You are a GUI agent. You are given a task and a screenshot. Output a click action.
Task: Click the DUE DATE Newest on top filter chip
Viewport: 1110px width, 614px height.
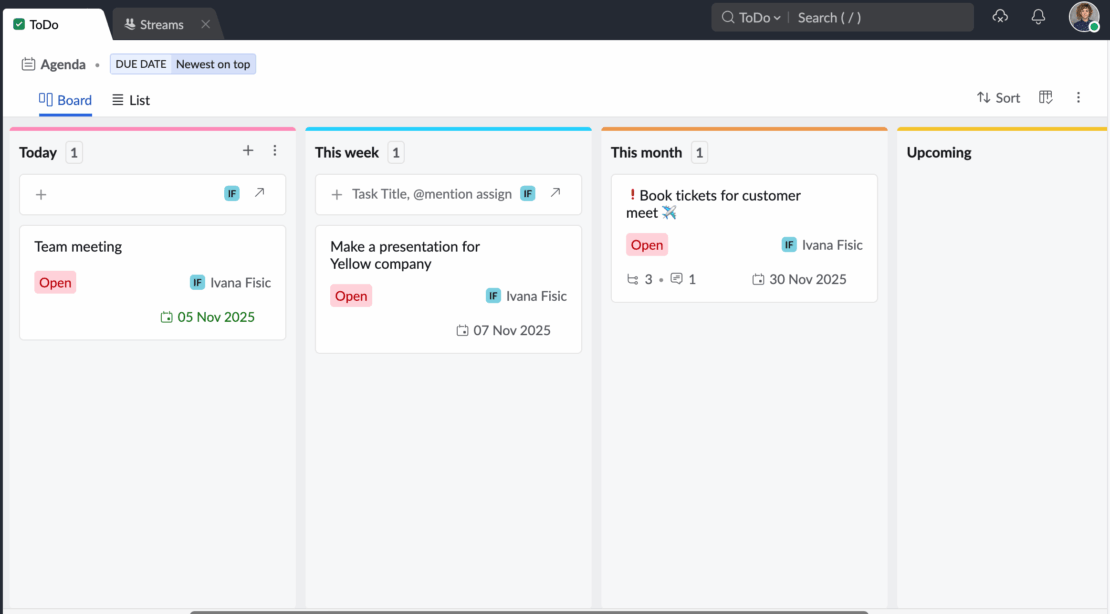(x=183, y=63)
